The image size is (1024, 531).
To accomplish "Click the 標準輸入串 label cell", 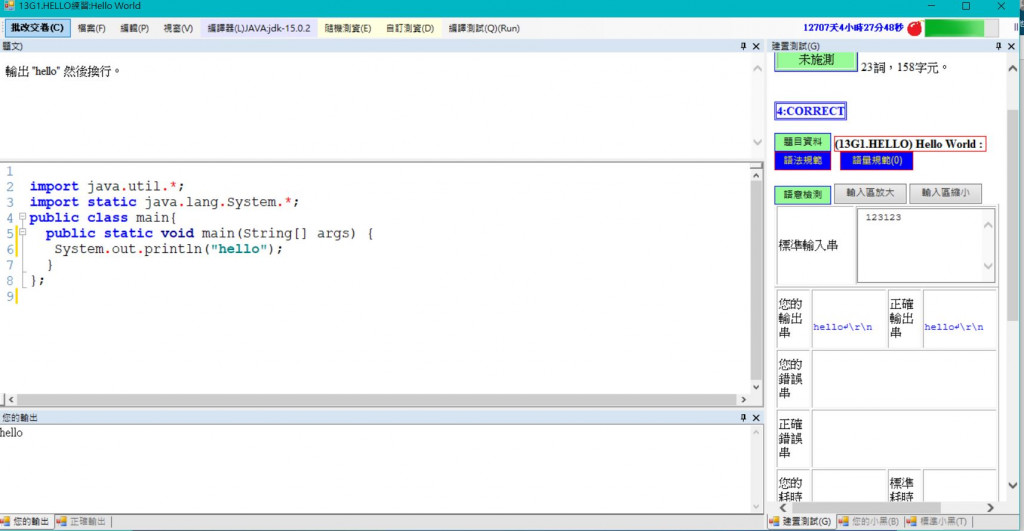I will pos(814,246).
